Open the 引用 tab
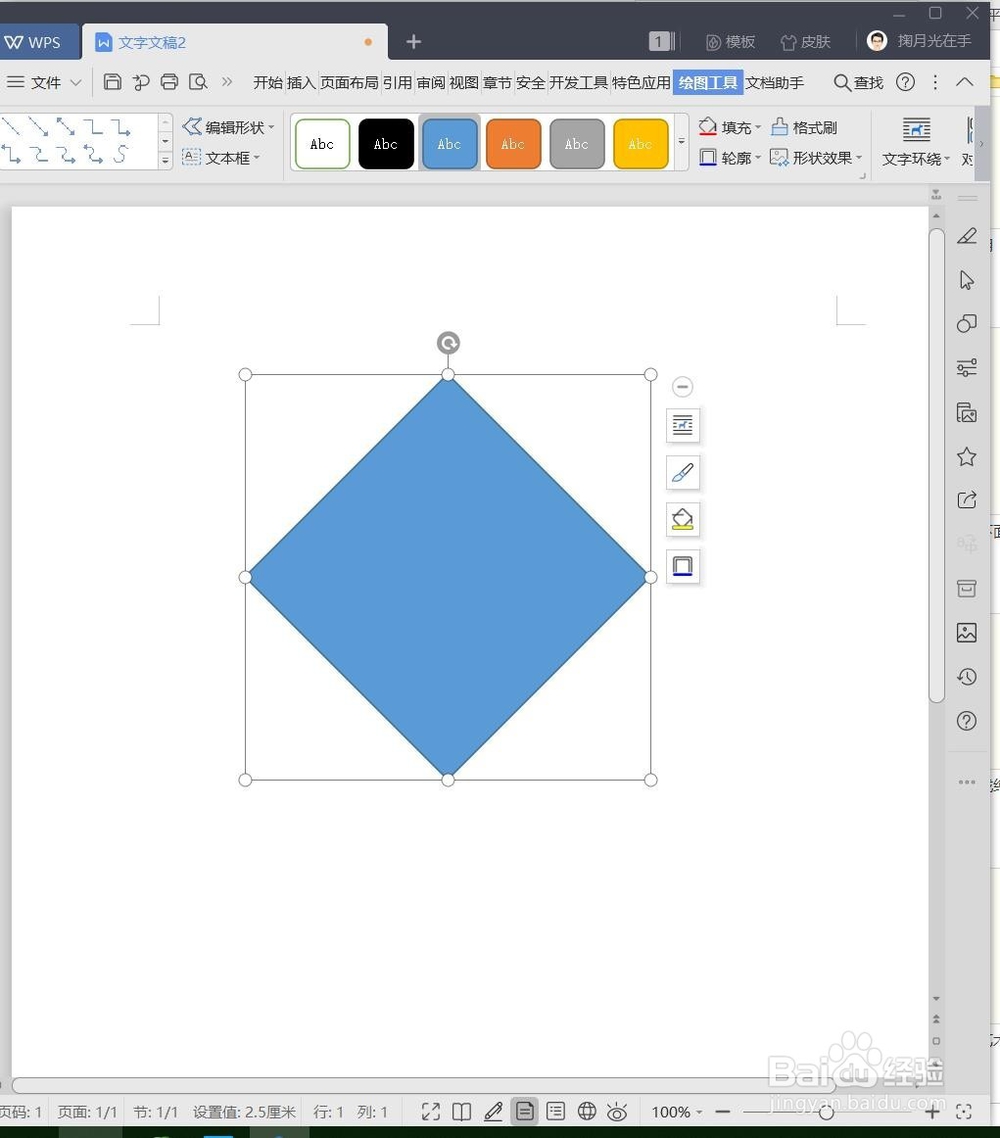Image resolution: width=1000 pixels, height=1138 pixels. [397, 83]
